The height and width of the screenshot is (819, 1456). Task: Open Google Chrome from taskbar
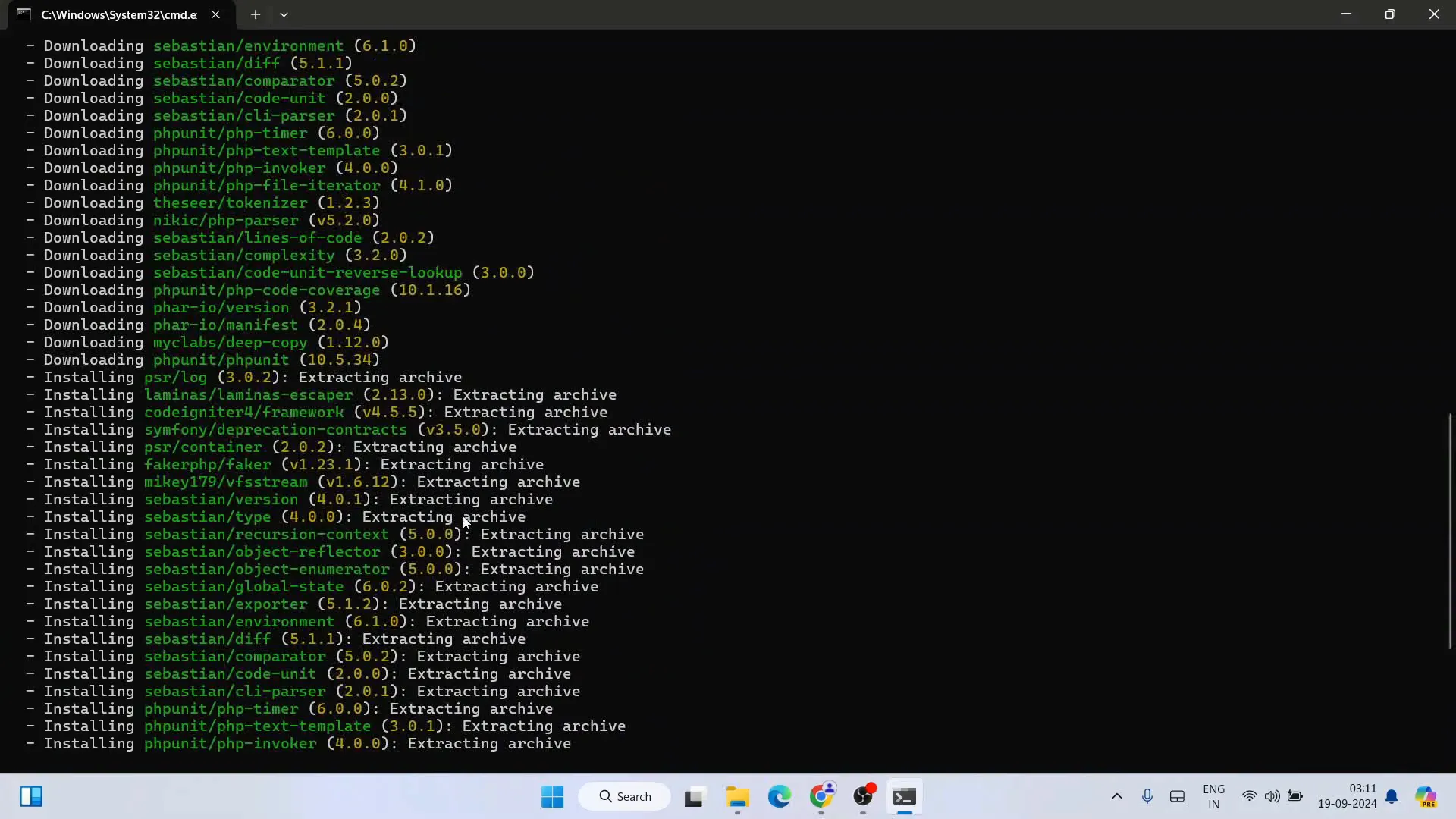coord(821,796)
